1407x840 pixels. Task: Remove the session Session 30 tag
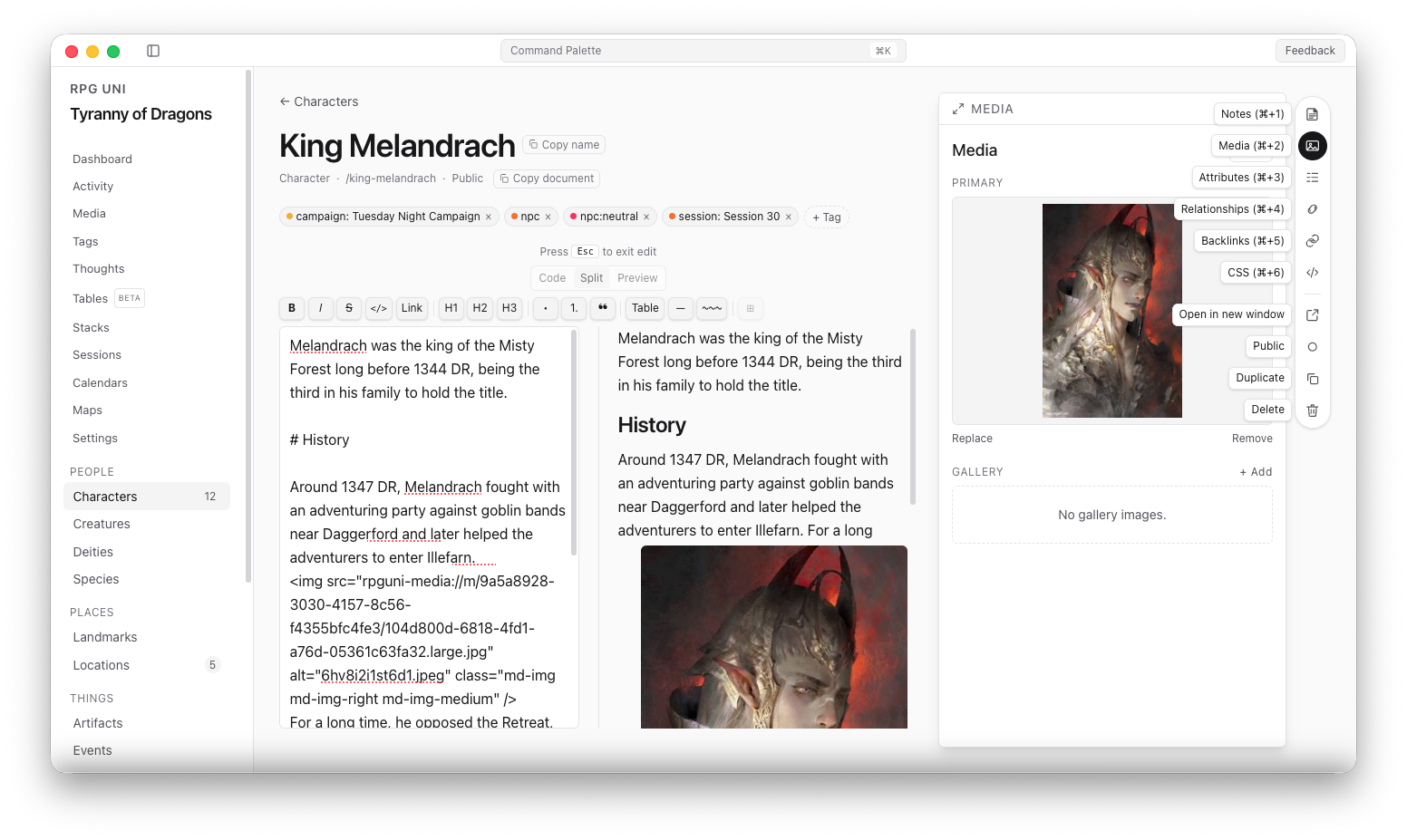pyautogui.click(x=789, y=217)
